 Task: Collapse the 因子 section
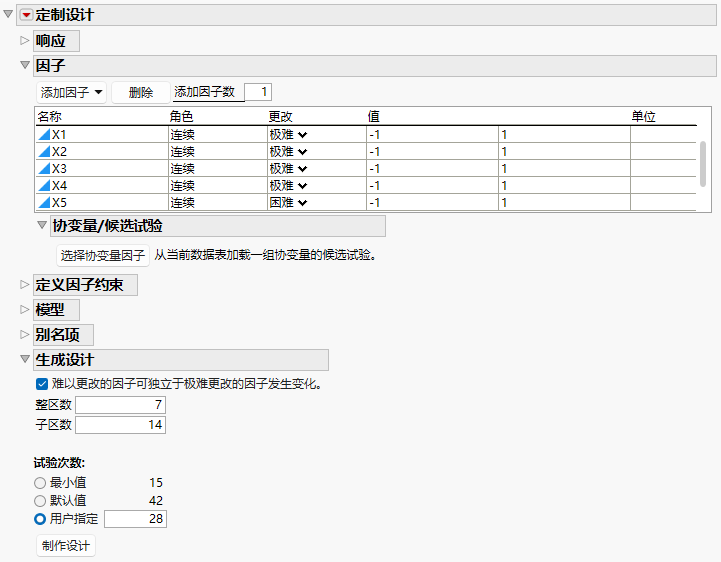coord(25,65)
